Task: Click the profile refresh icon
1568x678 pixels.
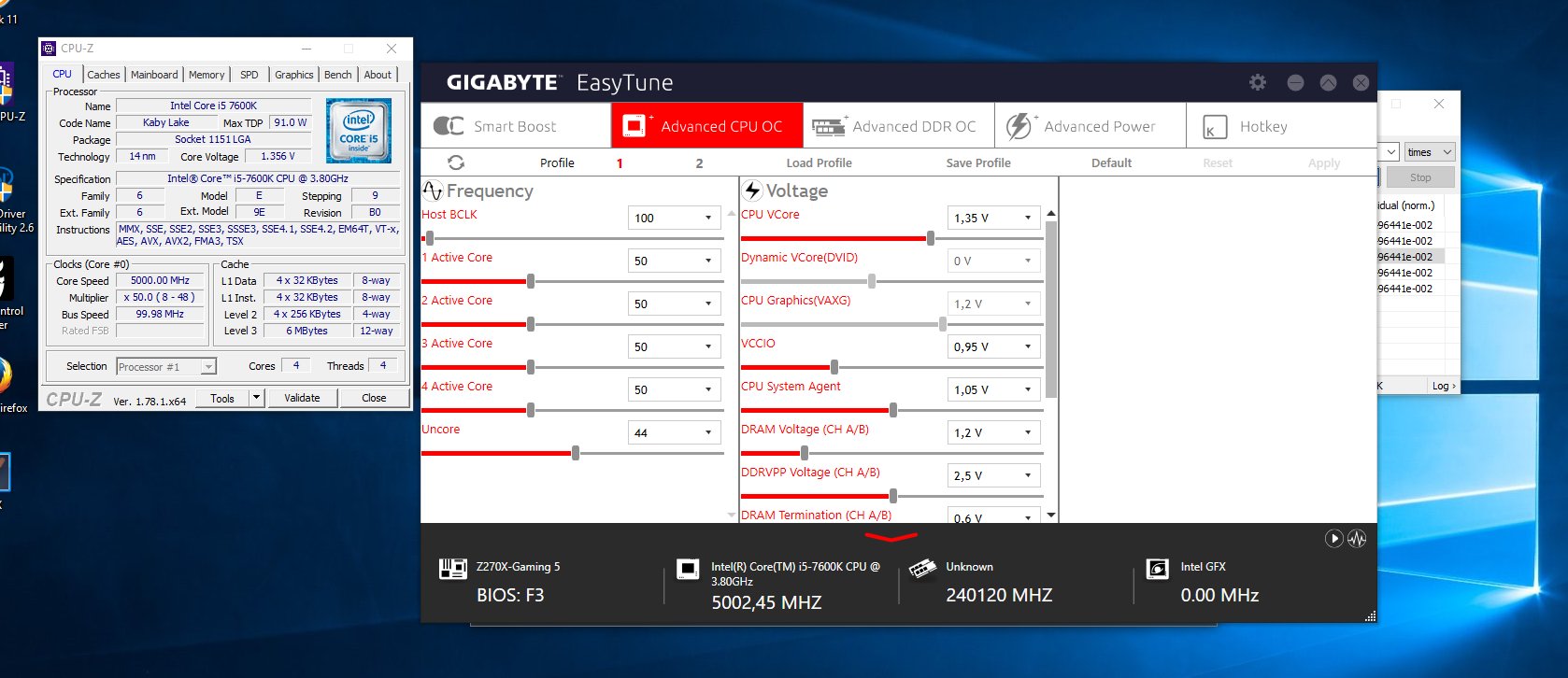Action: [x=456, y=162]
